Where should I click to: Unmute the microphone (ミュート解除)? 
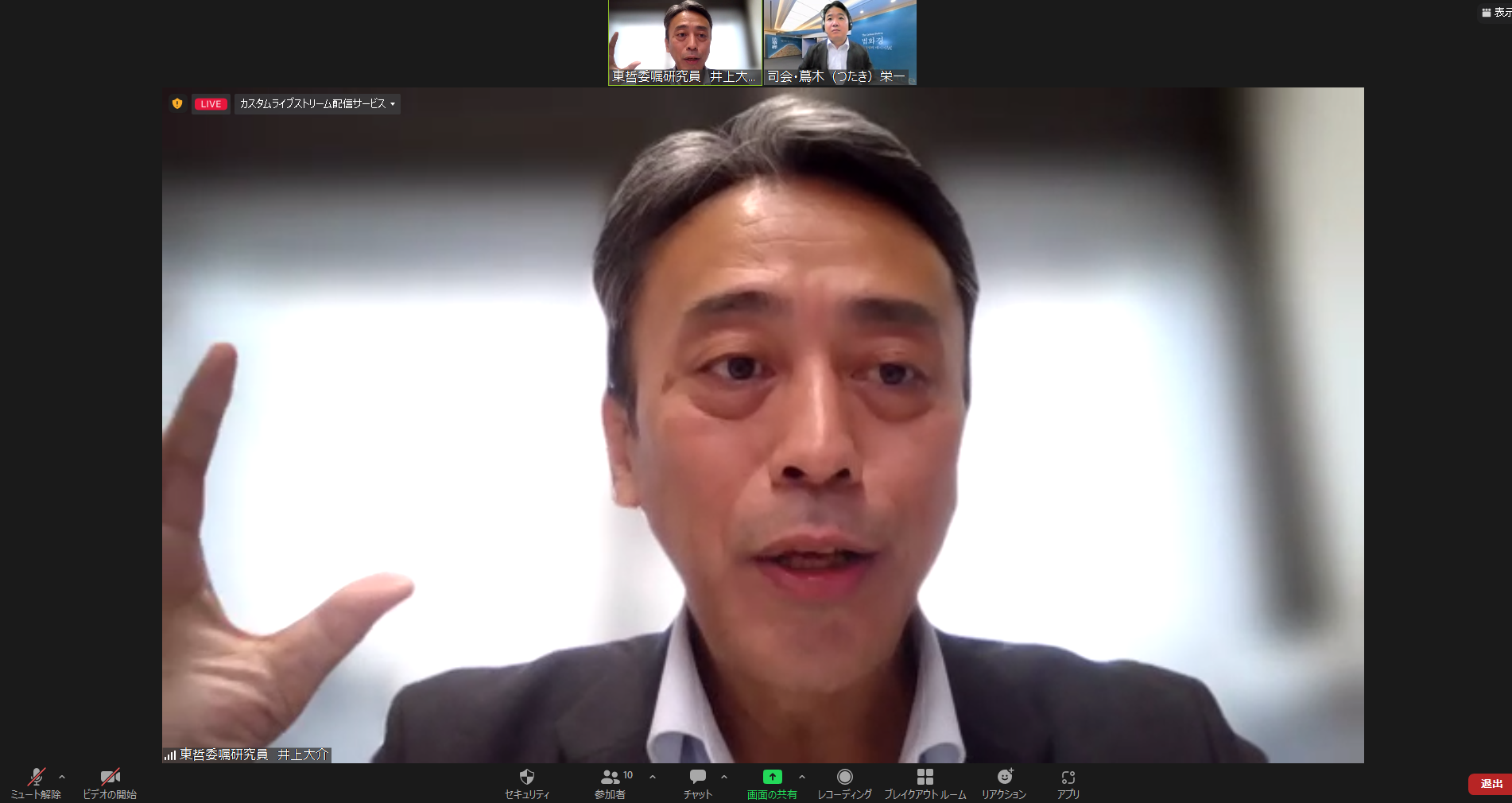coord(36,783)
